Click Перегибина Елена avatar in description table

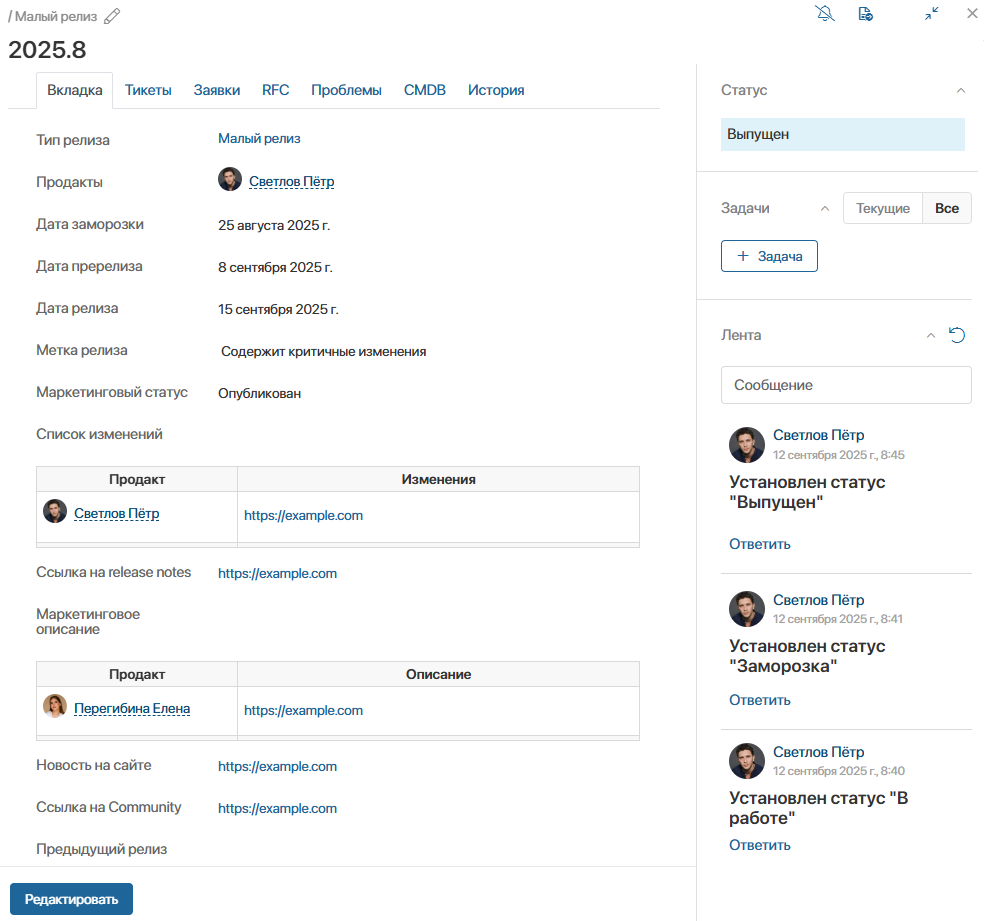tap(55, 706)
